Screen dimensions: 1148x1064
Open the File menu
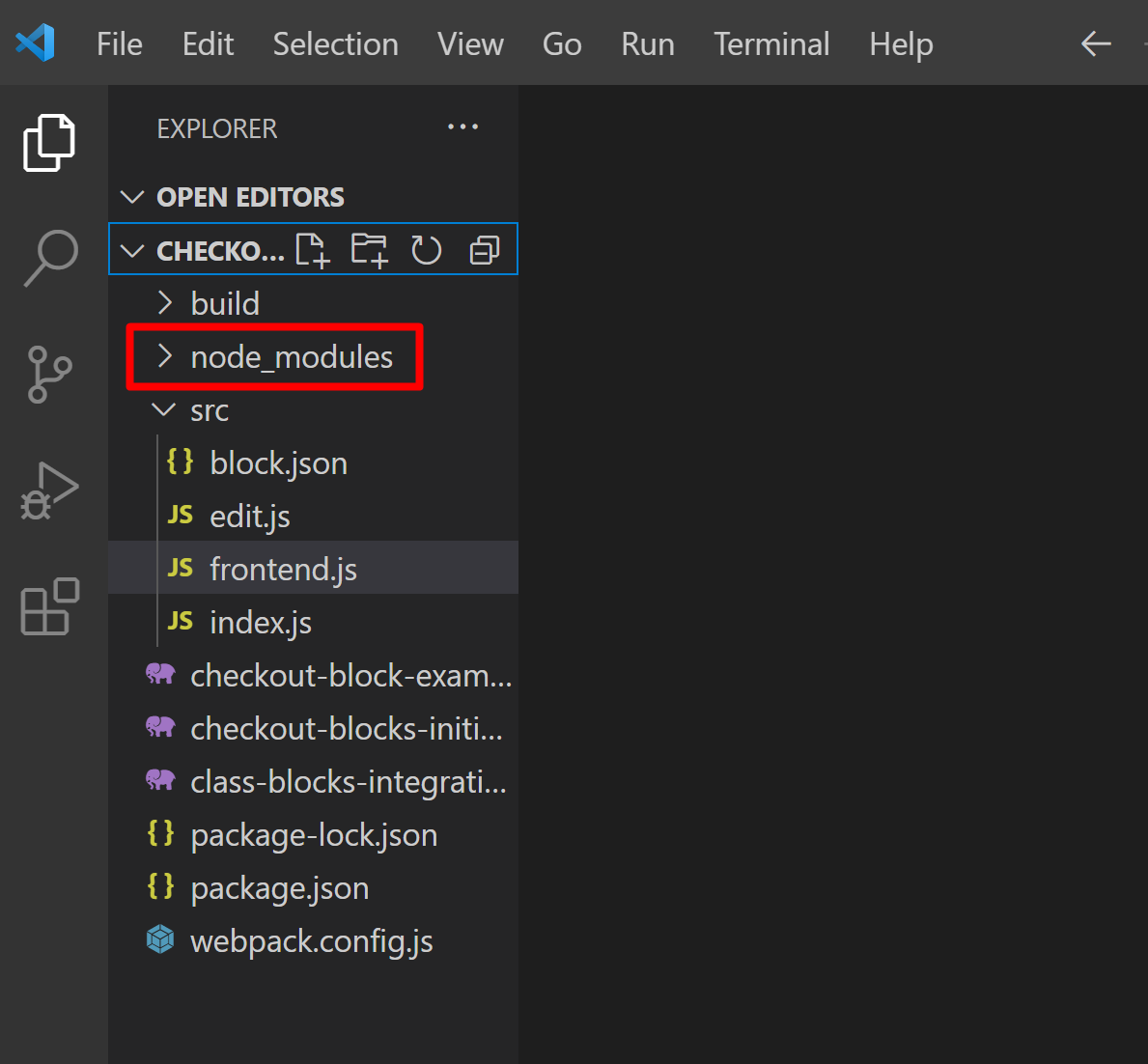point(120,44)
